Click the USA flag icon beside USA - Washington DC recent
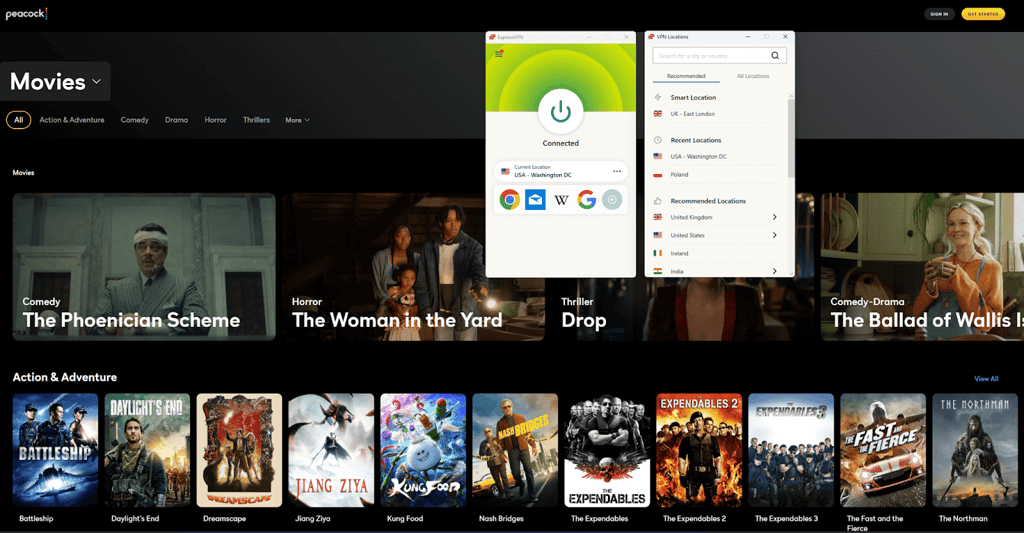The width and height of the screenshot is (1024, 533). coord(658,157)
